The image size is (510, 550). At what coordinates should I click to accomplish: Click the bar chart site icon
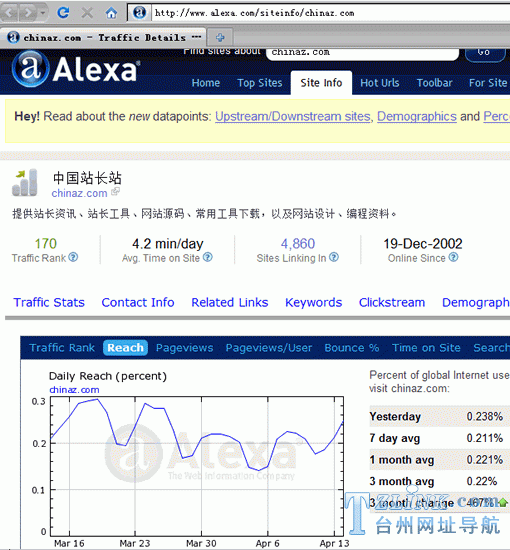[x=25, y=182]
